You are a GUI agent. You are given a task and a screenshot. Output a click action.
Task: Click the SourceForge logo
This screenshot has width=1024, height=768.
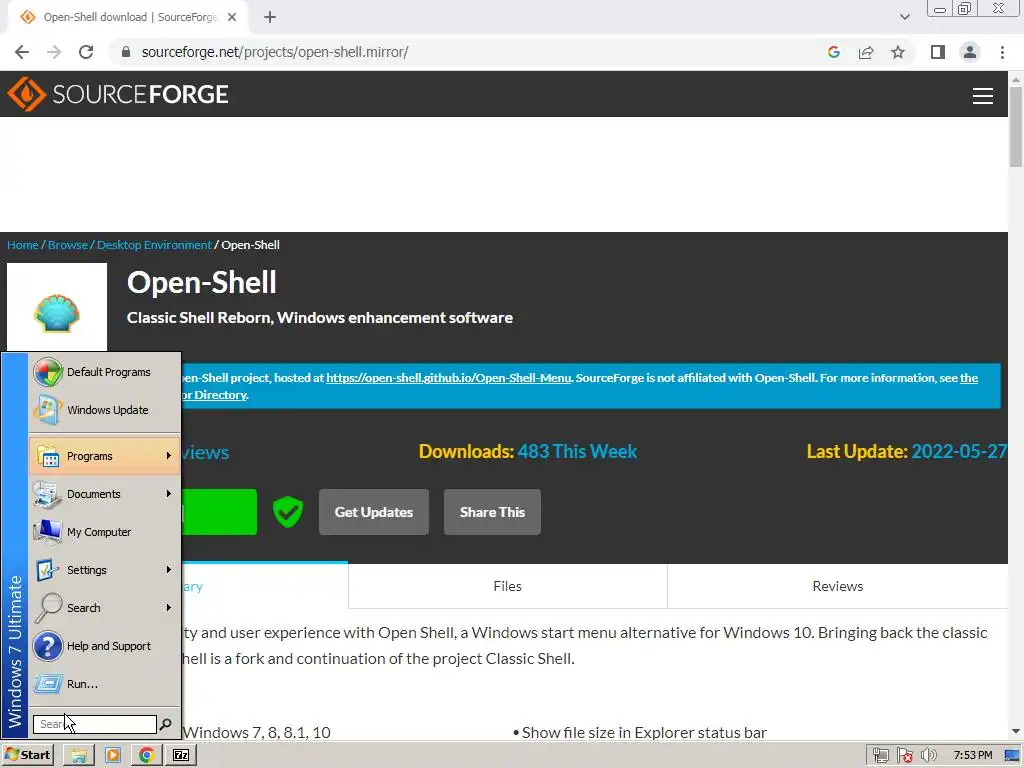pos(118,94)
